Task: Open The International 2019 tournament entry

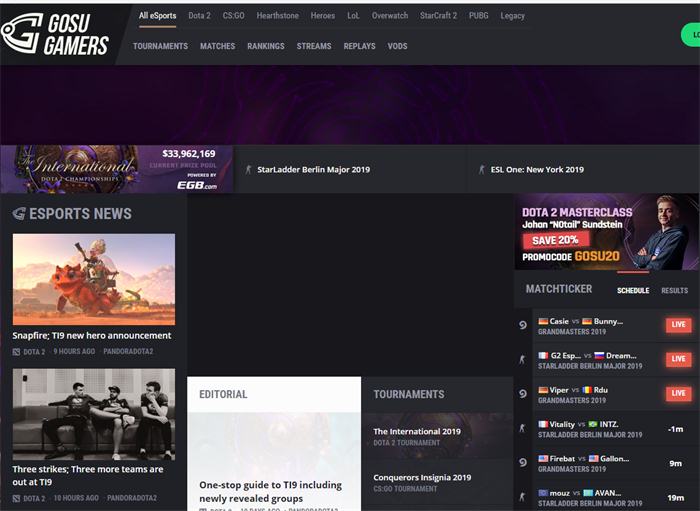Action: click(x=438, y=436)
